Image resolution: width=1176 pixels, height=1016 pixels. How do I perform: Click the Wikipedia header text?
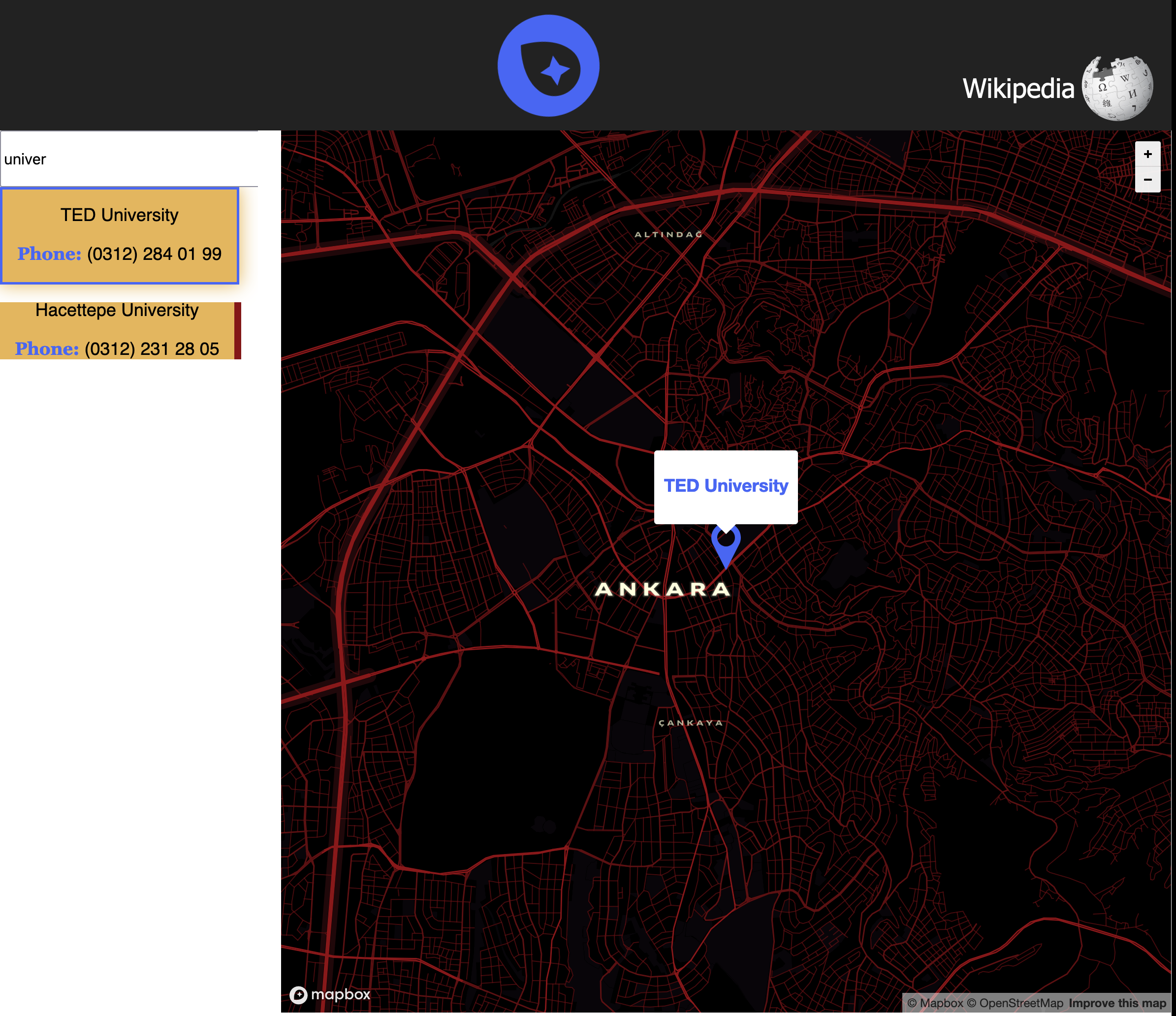pyautogui.click(x=1018, y=89)
